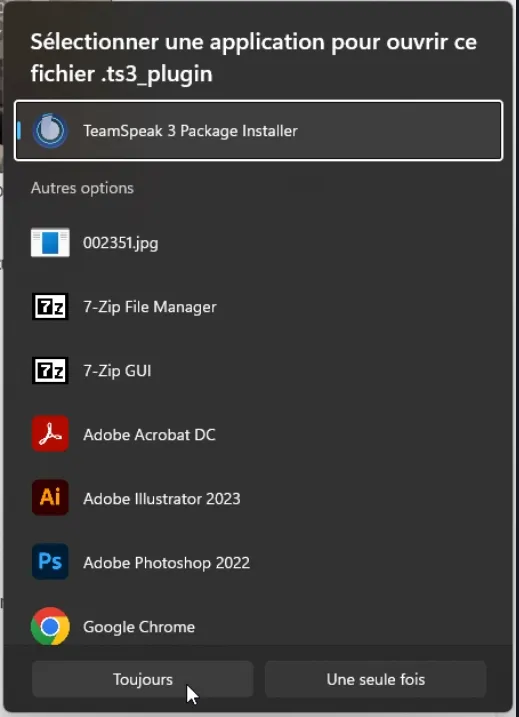Click the Adobe Illustrator Ai icon
Screen dimensions: 519x717
50,498
